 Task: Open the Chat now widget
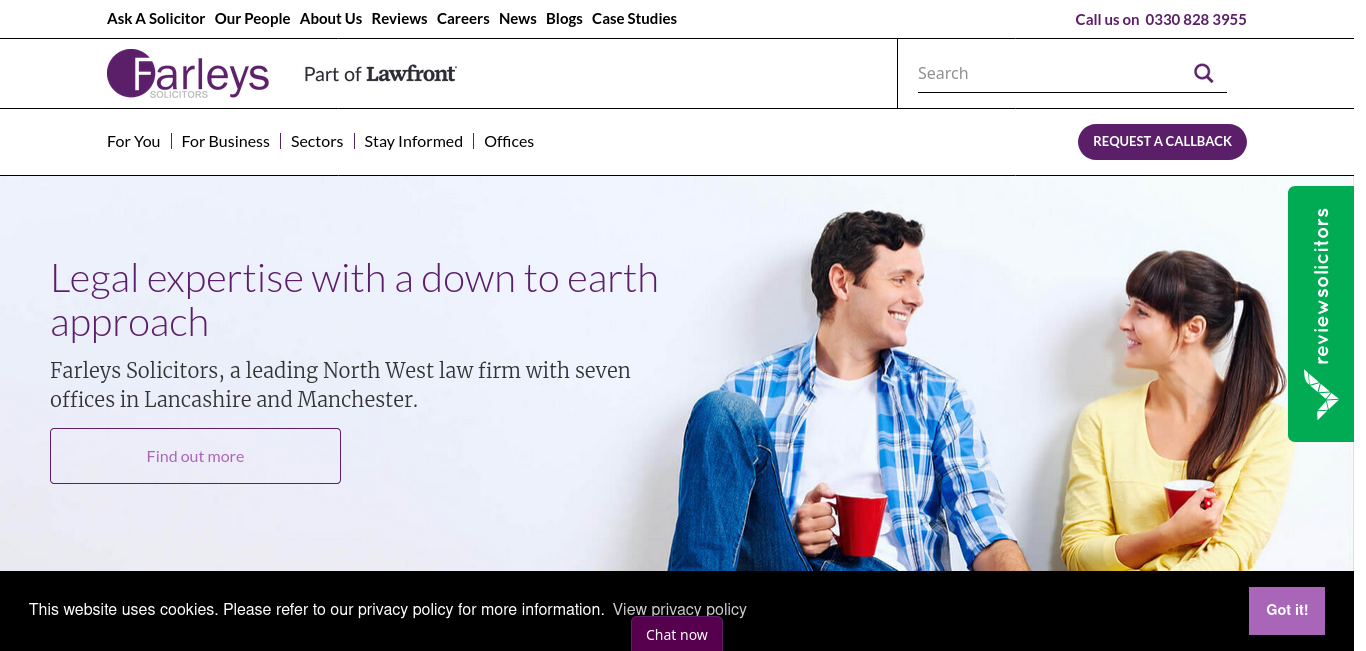[677, 634]
